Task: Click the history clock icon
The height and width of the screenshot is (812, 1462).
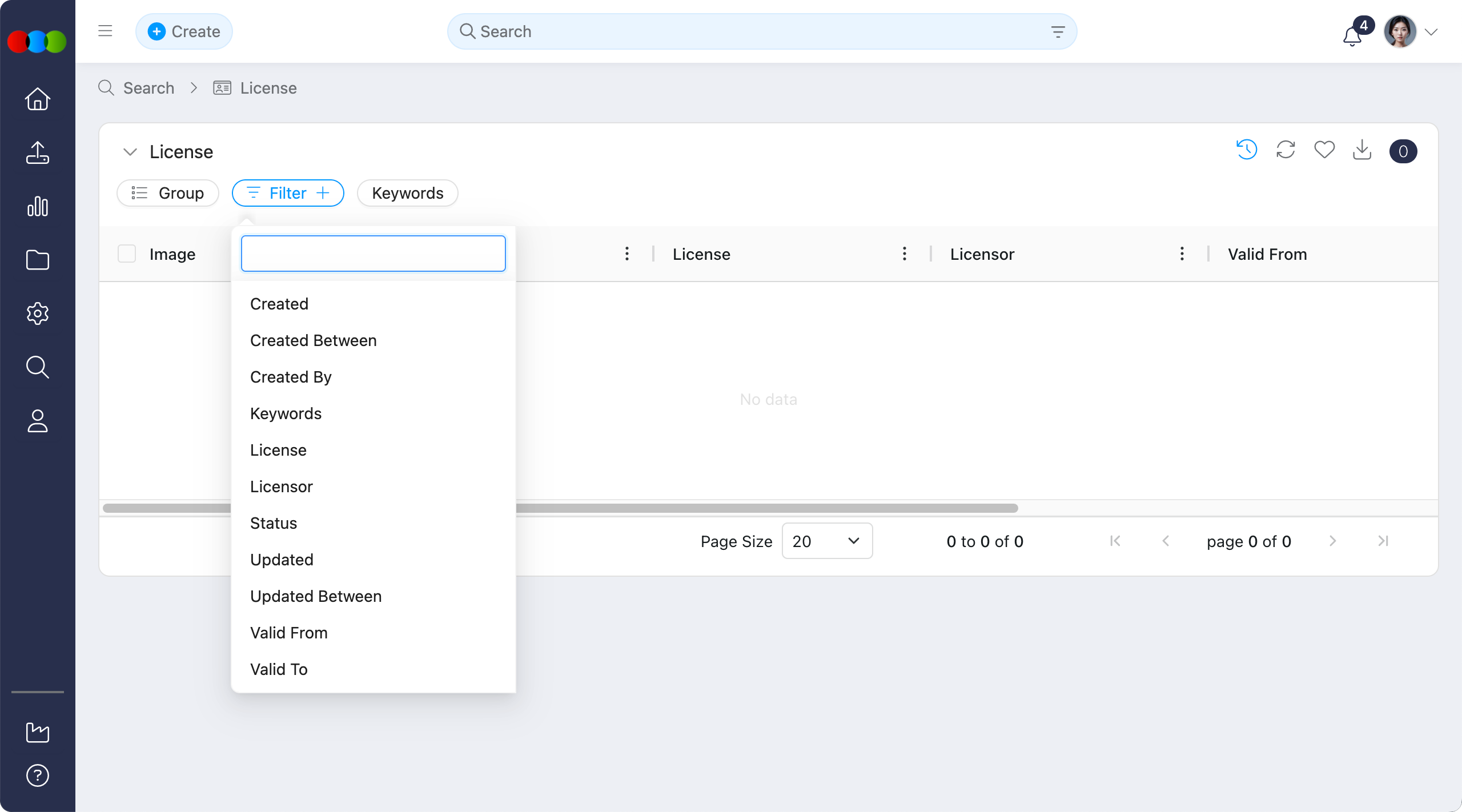Action: [1247, 150]
